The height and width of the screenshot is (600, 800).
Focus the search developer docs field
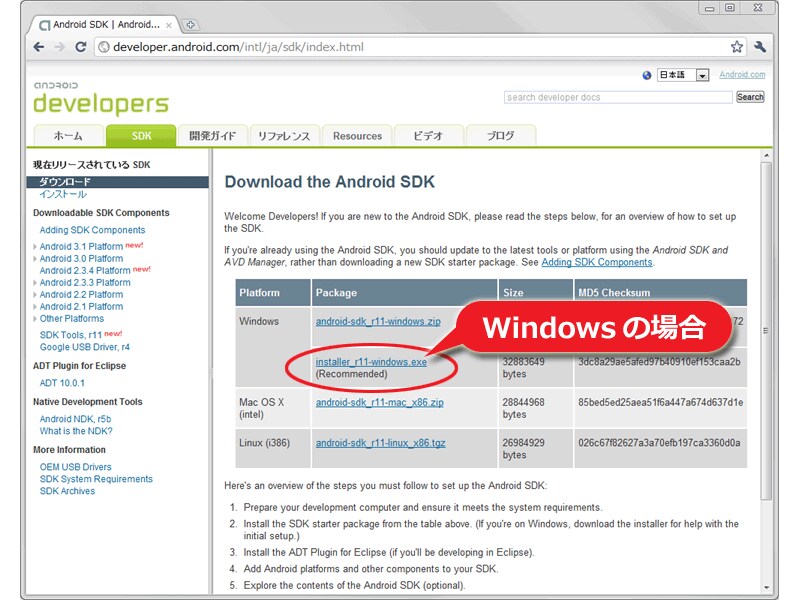618,97
